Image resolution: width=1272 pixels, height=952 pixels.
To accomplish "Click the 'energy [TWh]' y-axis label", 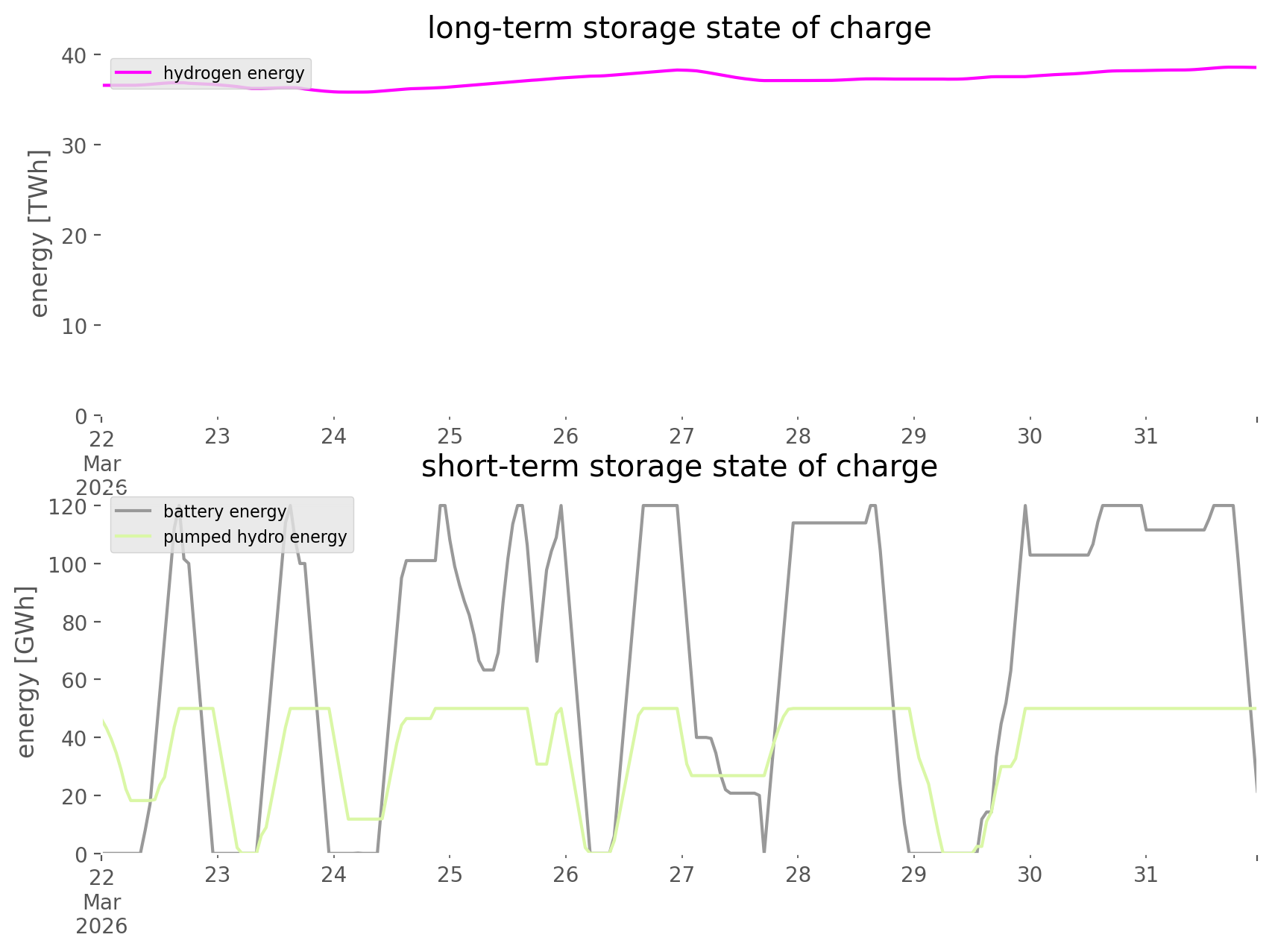I will click(x=40, y=234).
